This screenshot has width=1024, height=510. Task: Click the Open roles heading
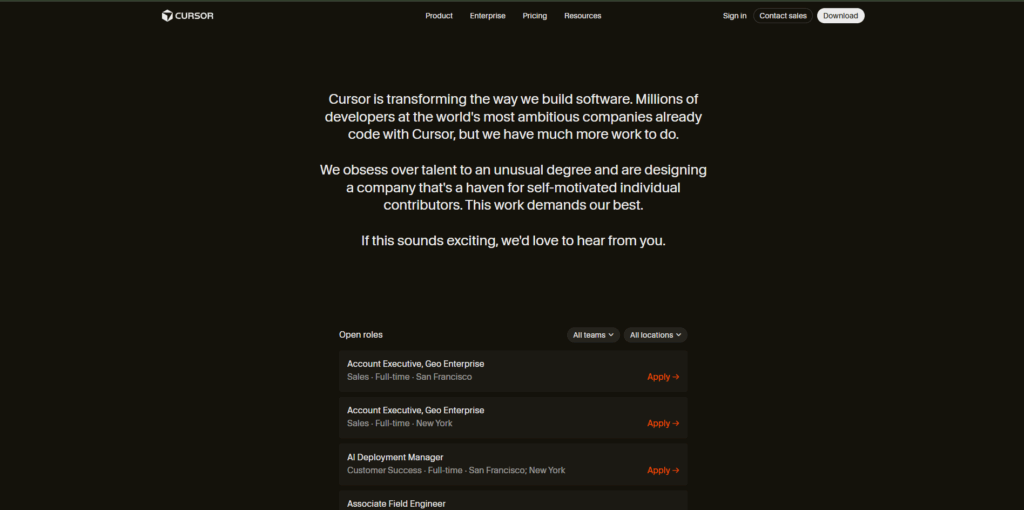360,335
